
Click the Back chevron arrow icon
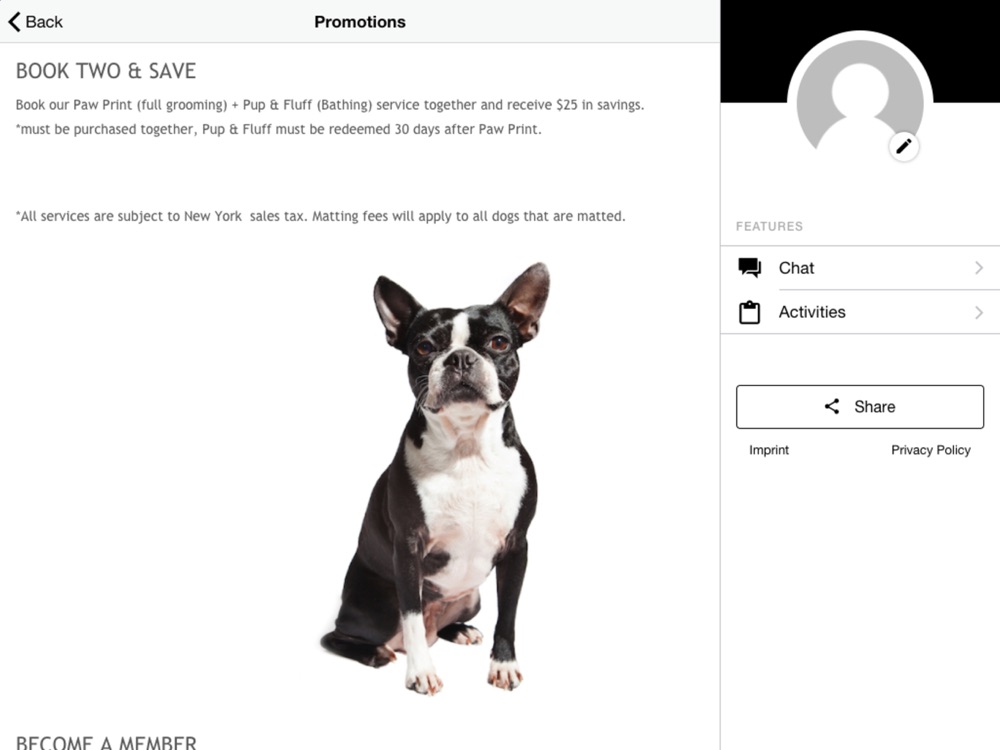pos(15,22)
